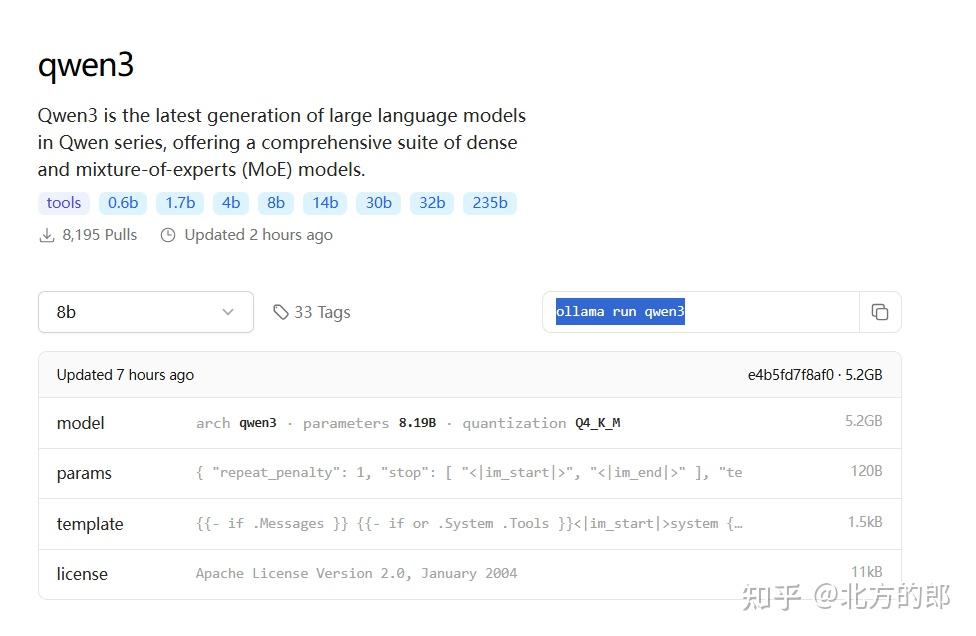The height and width of the screenshot is (636, 976).
Task: Click the clock icon beside Updated
Action: click(168, 235)
